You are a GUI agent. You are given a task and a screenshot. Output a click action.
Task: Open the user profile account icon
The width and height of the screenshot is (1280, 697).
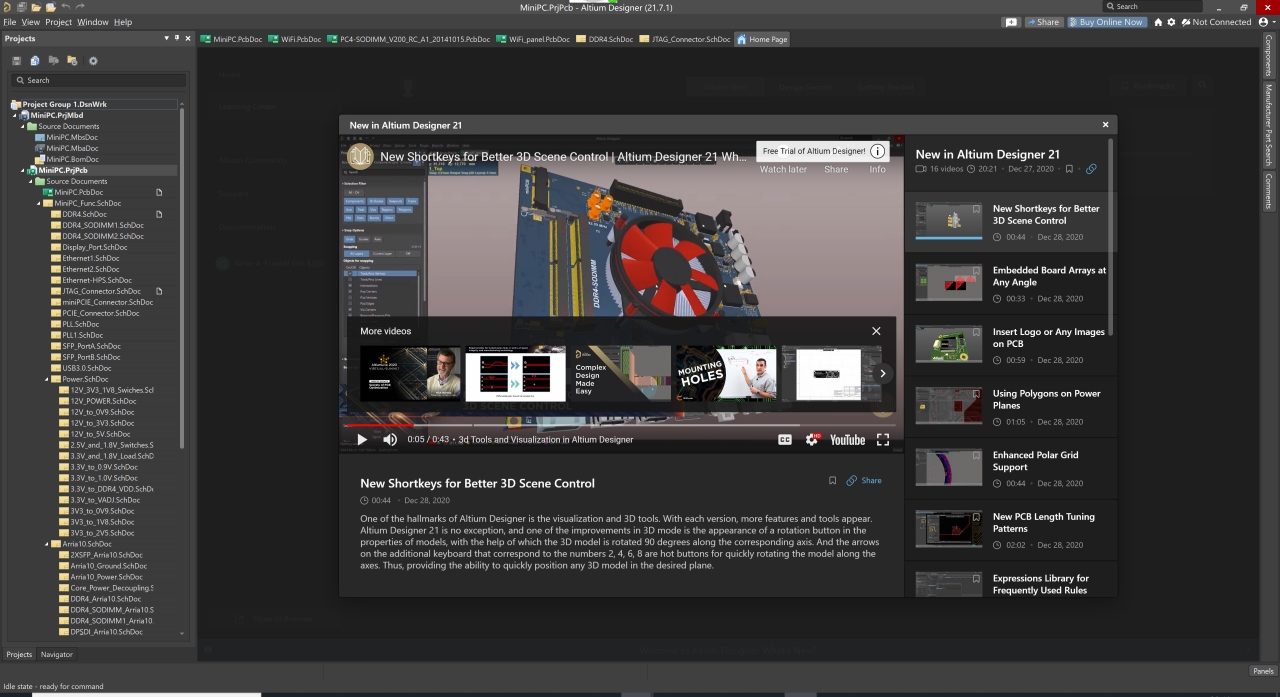point(1264,22)
